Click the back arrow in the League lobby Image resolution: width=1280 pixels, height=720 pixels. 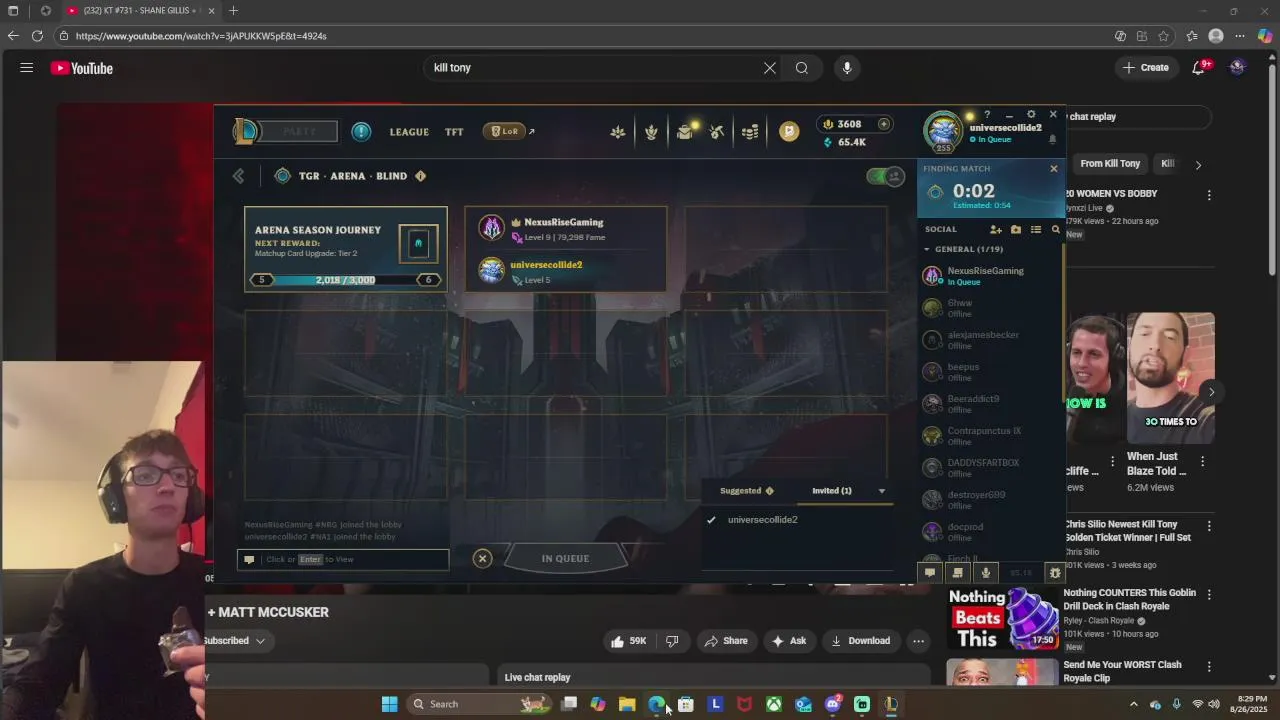point(238,176)
